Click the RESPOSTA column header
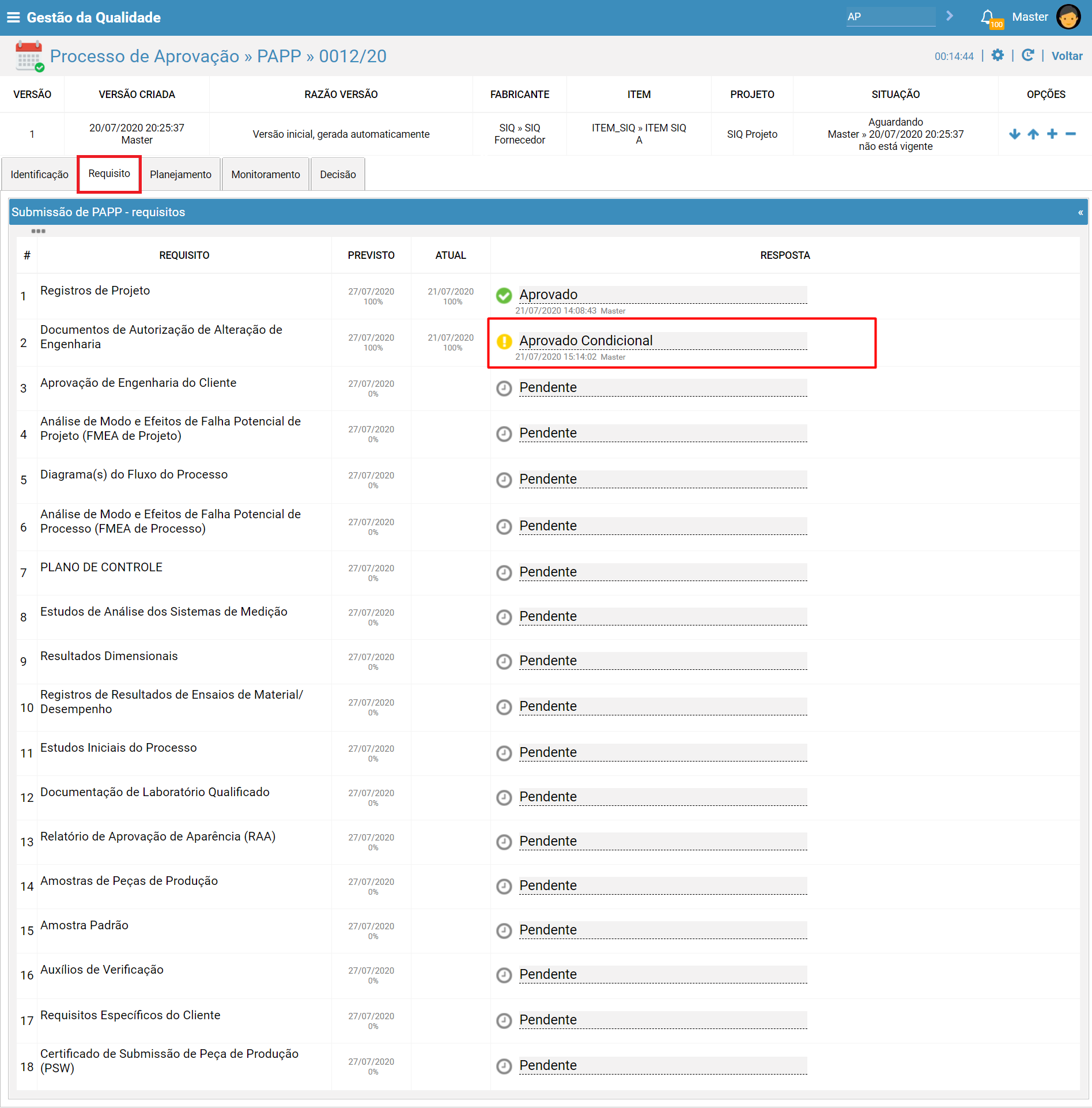1092x1108 pixels. click(x=785, y=255)
